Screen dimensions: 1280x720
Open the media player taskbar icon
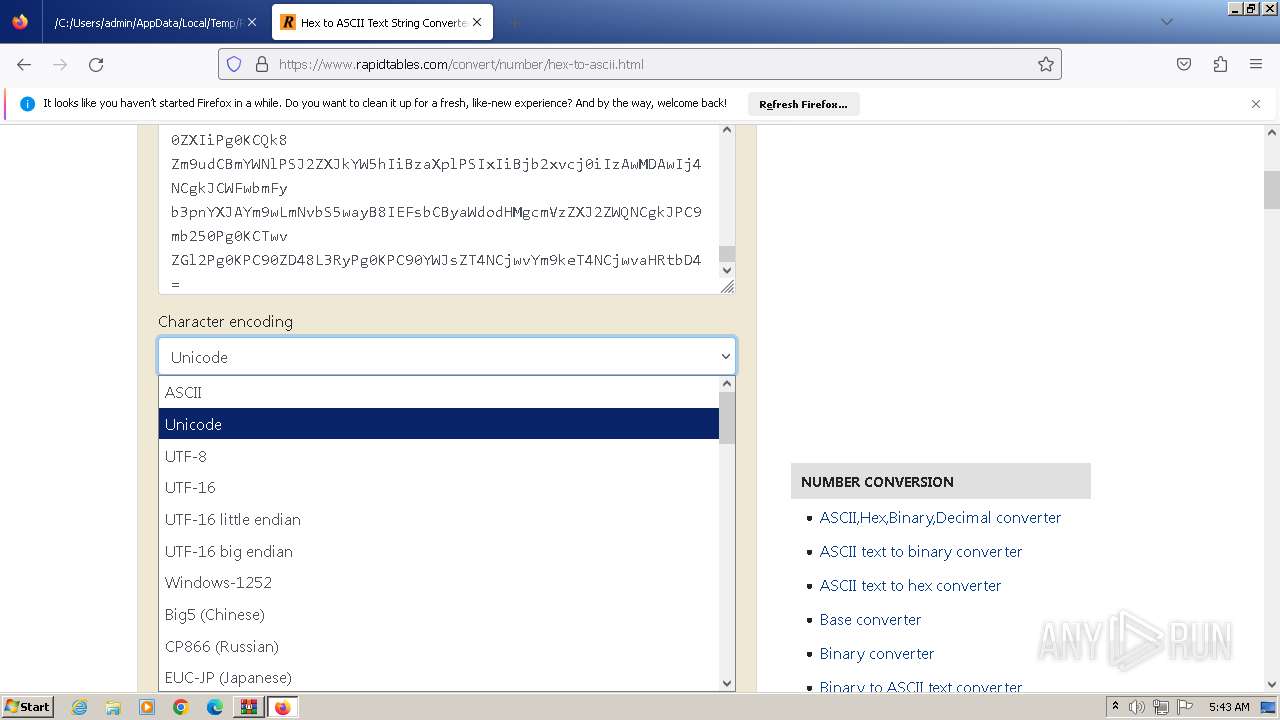coord(147,707)
